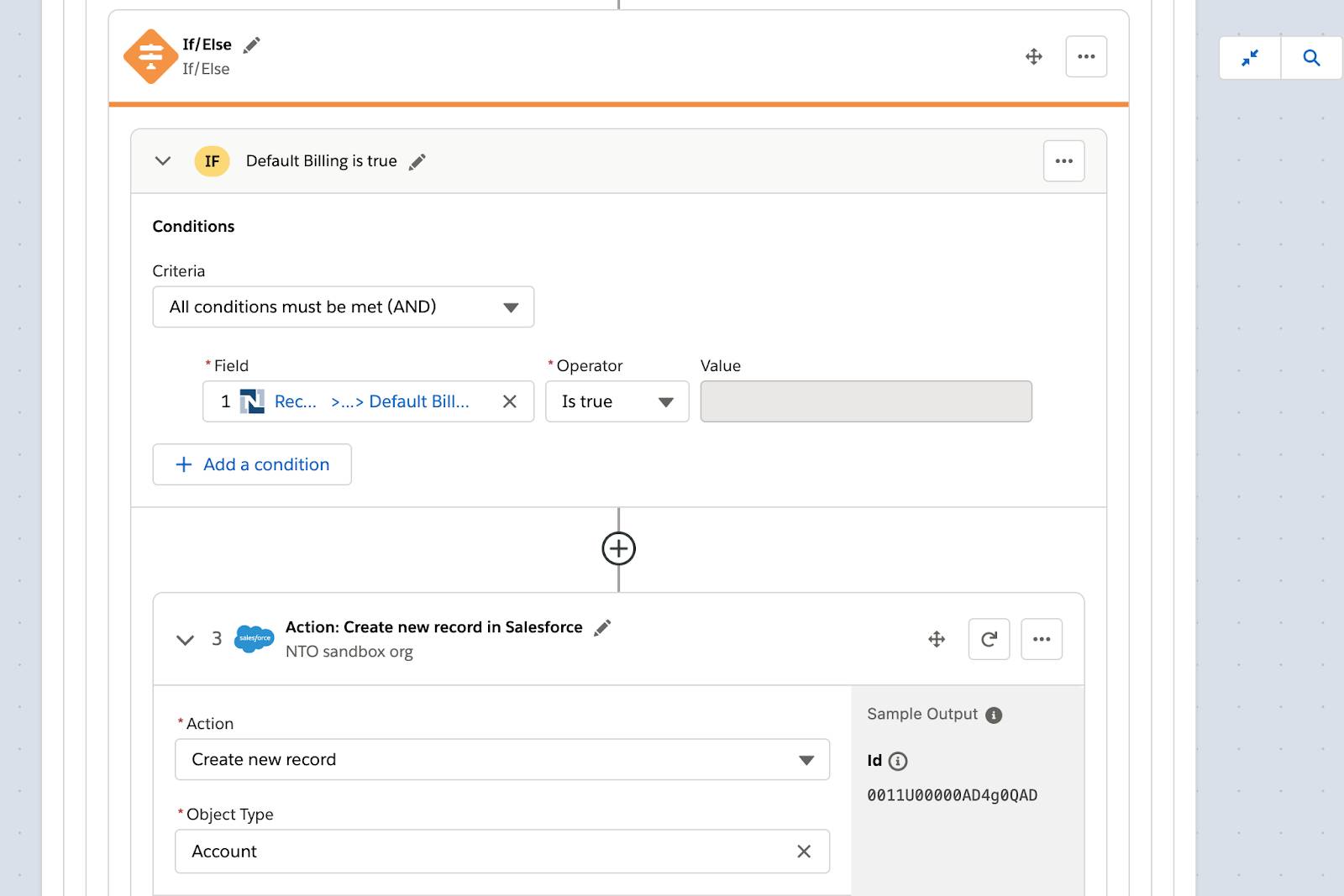Open the Is true operator dropdown
This screenshot has height=896, width=1344.
point(617,401)
